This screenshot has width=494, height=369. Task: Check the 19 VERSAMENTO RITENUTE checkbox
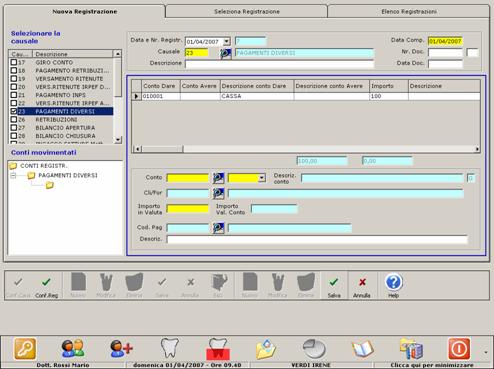coord(14,79)
